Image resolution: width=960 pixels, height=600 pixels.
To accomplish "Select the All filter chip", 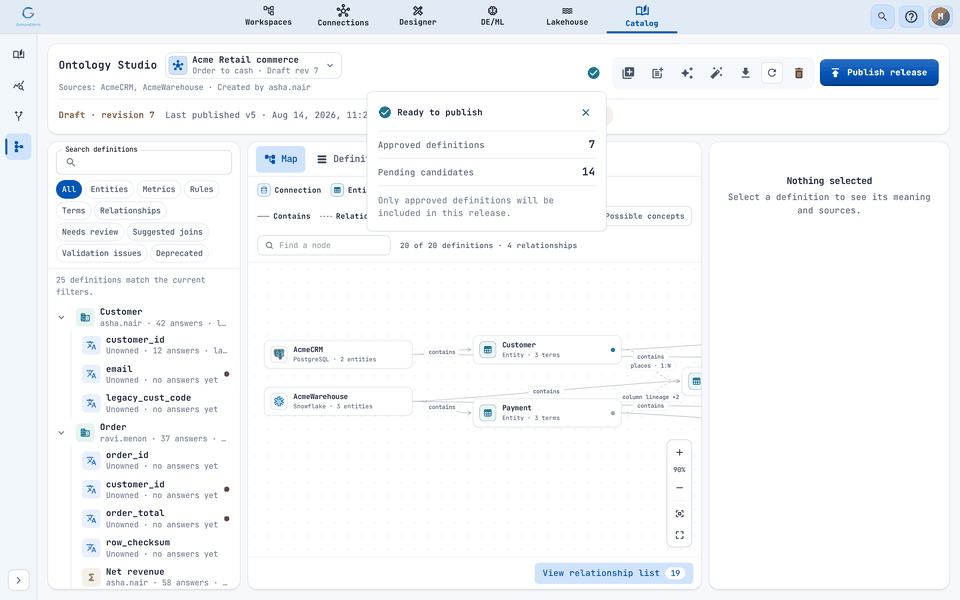I will point(69,189).
